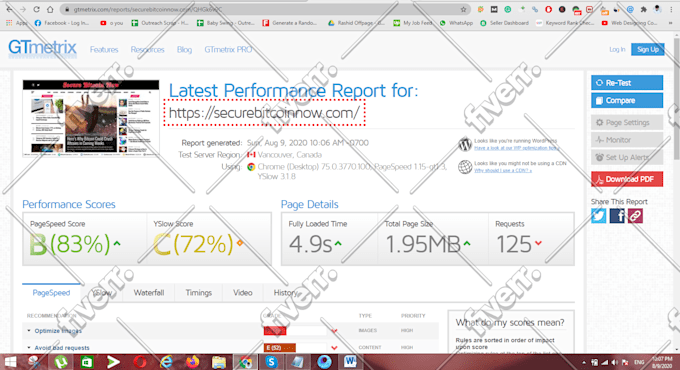Click Requests 125 value
Viewport: 680px width, 370px height.
click(514, 244)
